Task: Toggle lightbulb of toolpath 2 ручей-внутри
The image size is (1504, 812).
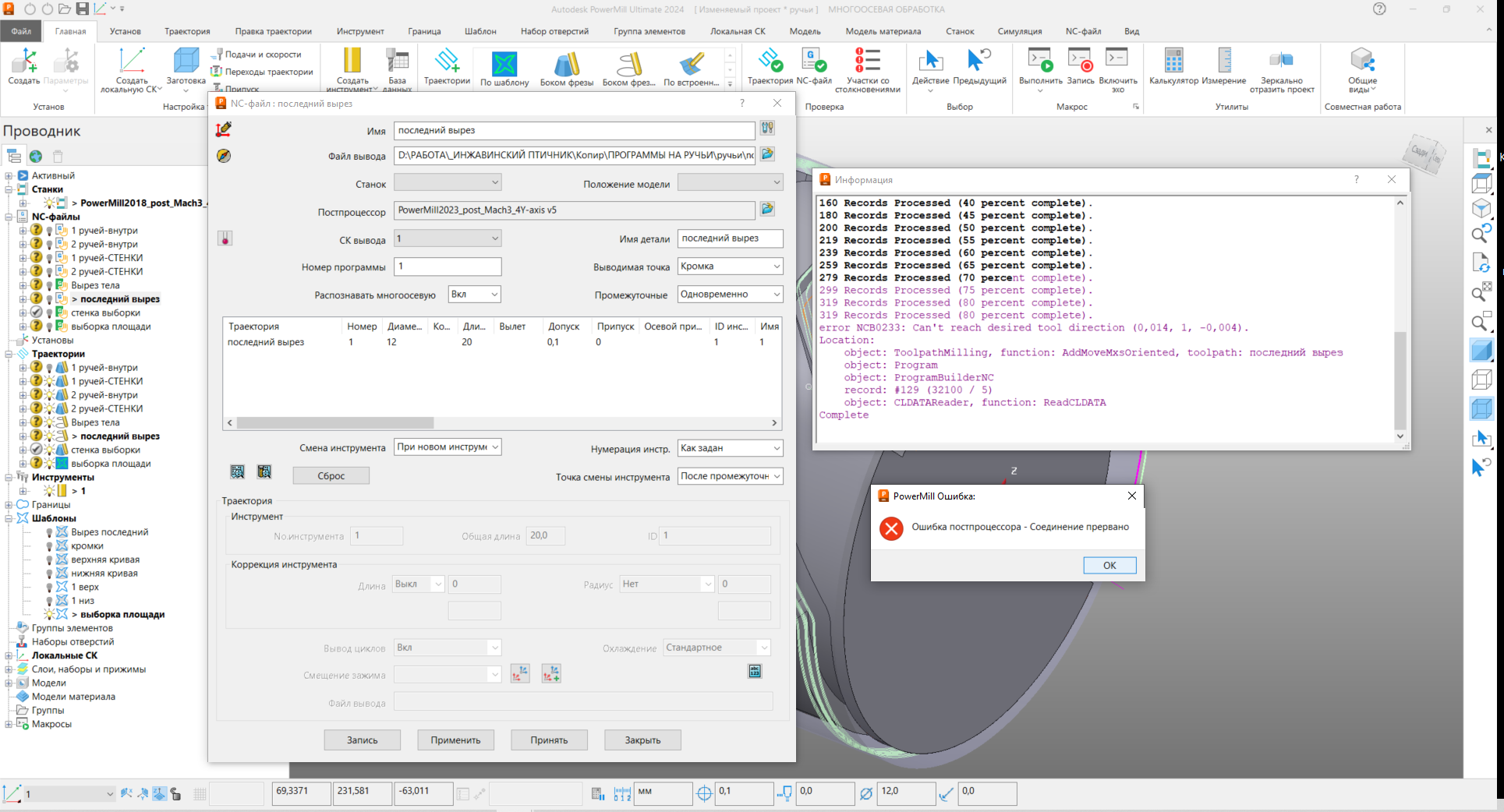Action: tap(49, 395)
